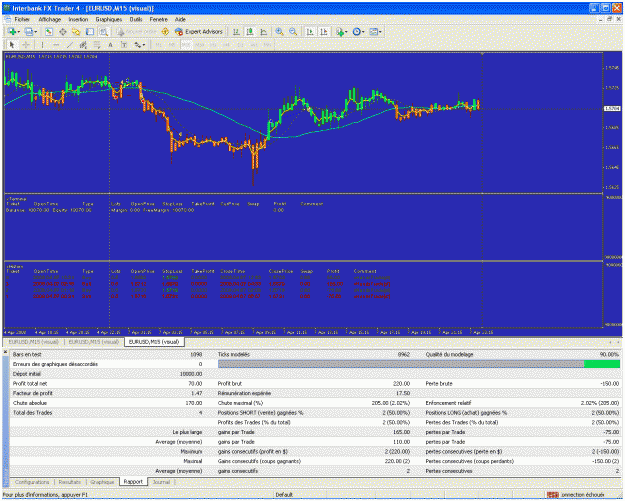The height and width of the screenshot is (501, 625).
Task: Click the New Order toolbar button
Action: coord(137,31)
